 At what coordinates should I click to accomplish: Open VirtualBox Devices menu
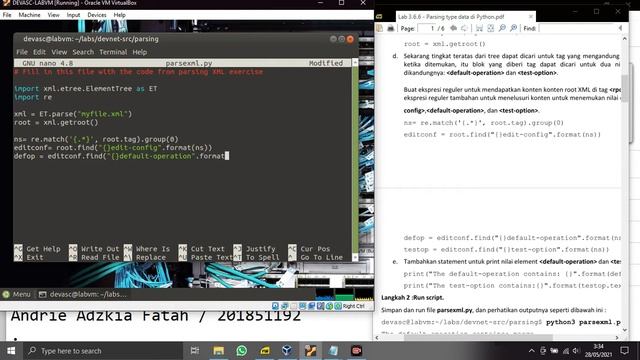pyautogui.click(x=97, y=15)
